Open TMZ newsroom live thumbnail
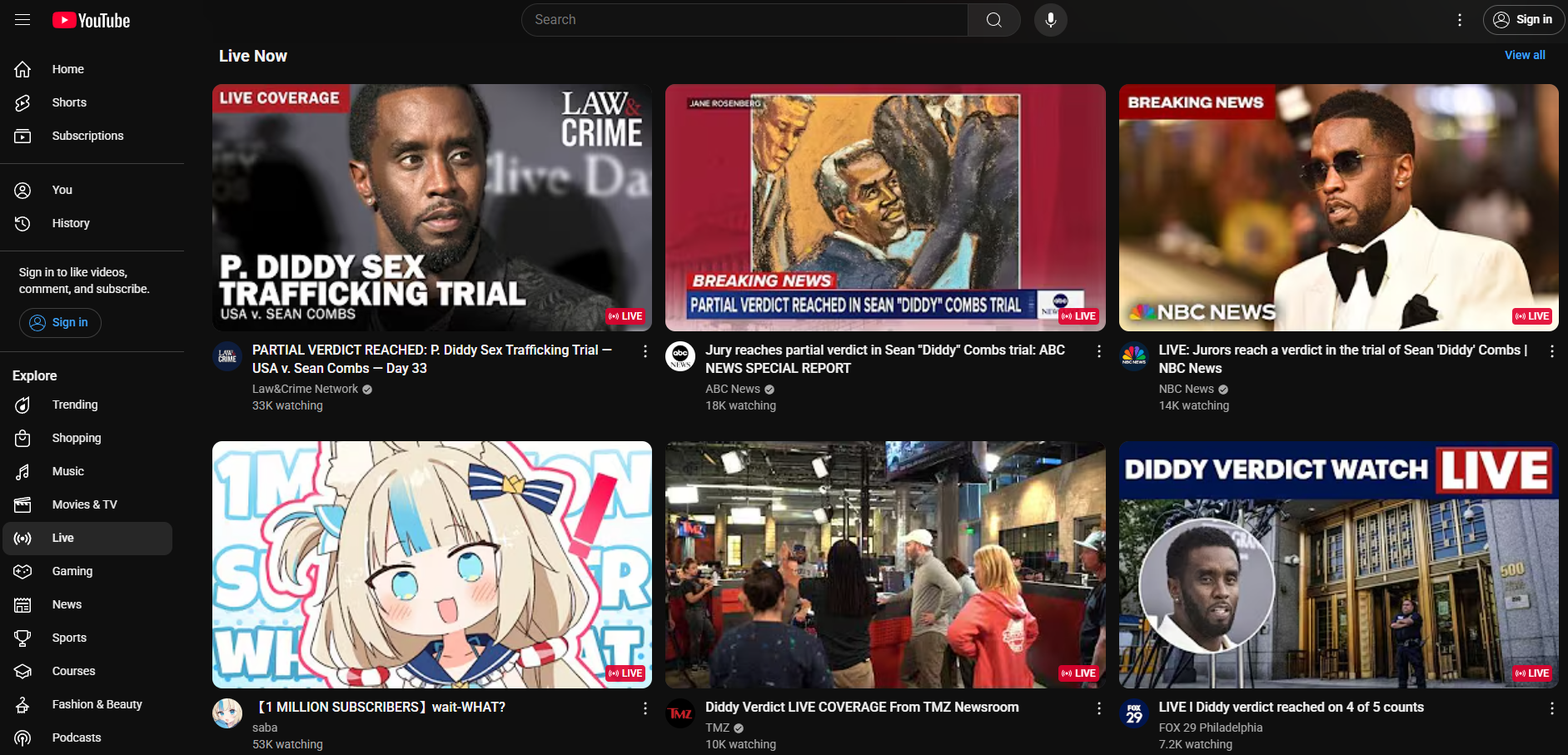This screenshot has height=755, width=1568. [x=885, y=564]
